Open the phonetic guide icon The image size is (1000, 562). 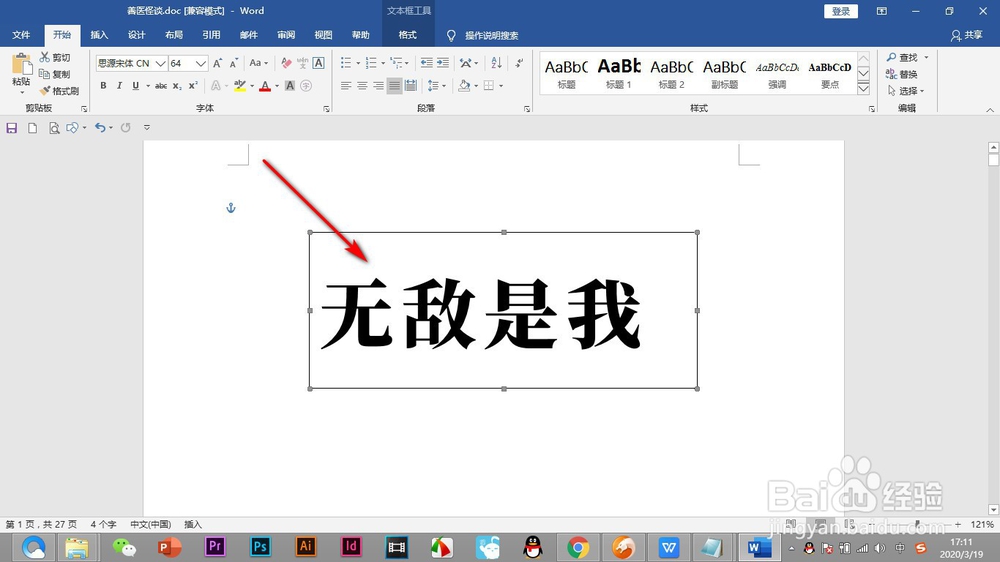(x=302, y=63)
